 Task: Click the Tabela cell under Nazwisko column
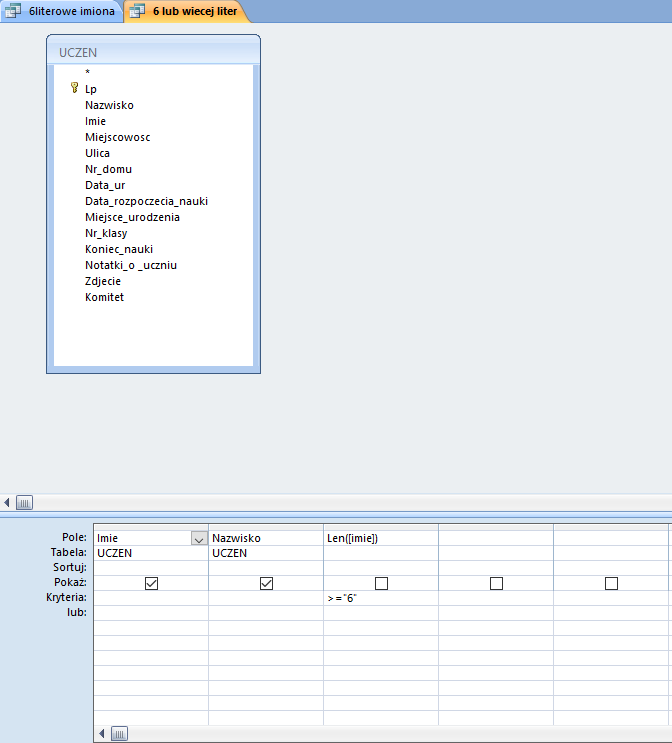point(265,553)
